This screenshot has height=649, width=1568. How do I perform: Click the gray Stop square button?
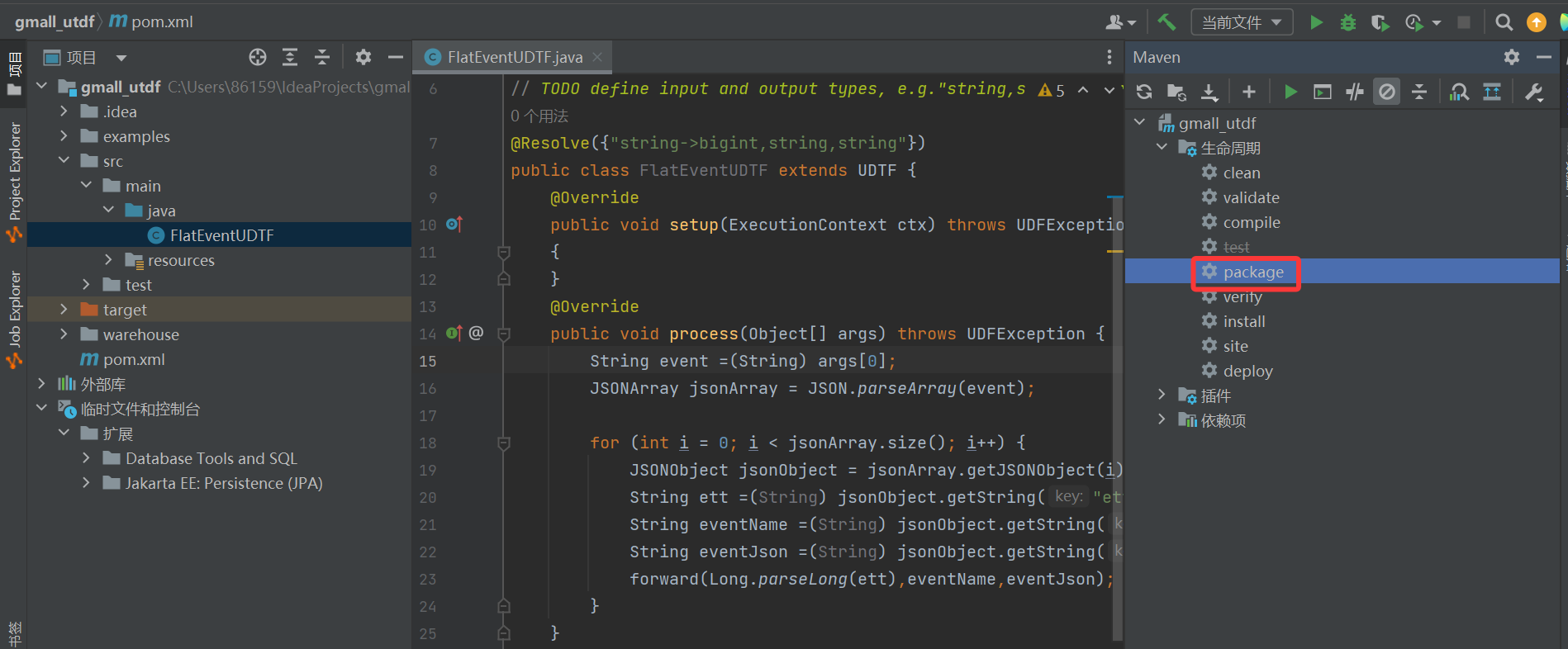point(1464,22)
